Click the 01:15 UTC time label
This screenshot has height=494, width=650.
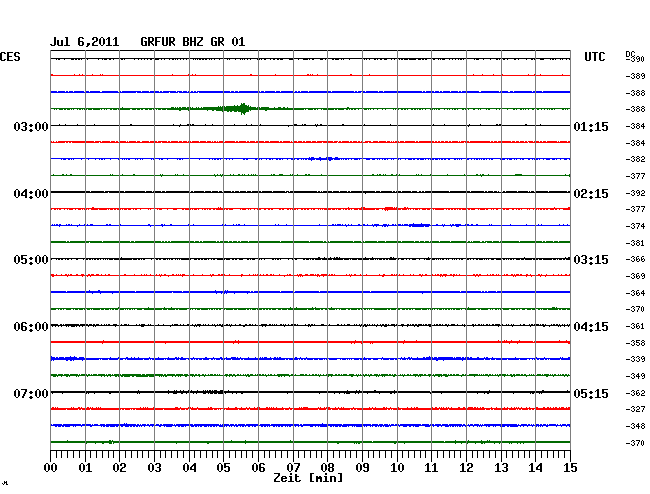[591, 126]
